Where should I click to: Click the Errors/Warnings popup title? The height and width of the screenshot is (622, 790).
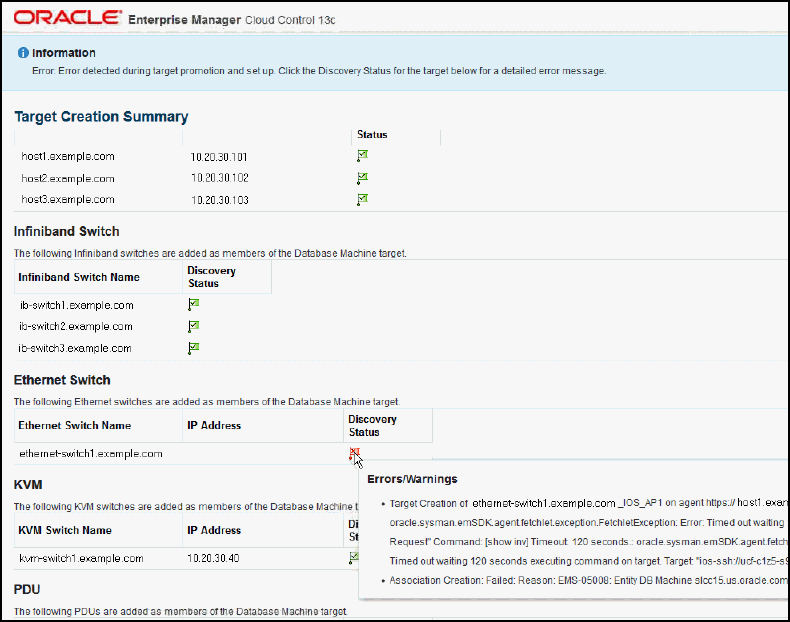[x=412, y=479]
